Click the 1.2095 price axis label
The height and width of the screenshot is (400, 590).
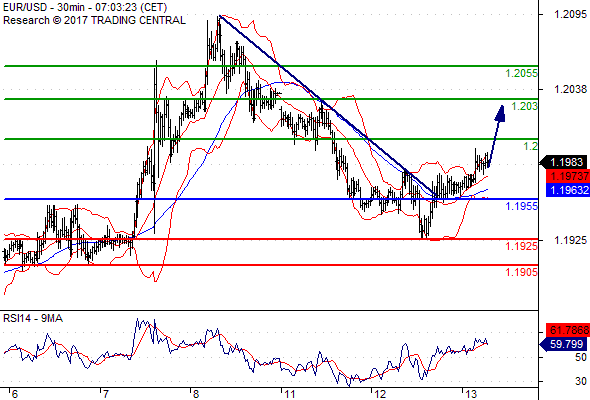570,14
